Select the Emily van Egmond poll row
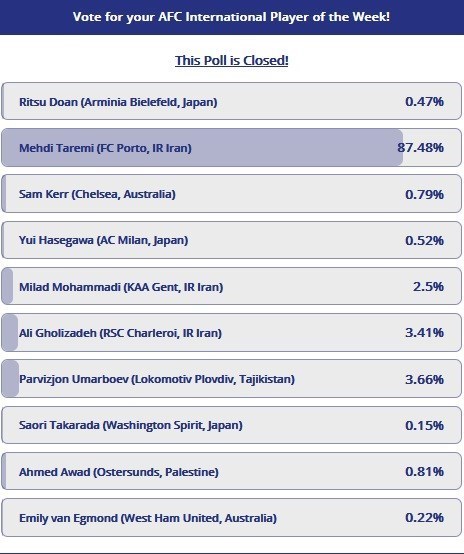The width and height of the screenshot is (464, 554). click(x=231, y=518)
